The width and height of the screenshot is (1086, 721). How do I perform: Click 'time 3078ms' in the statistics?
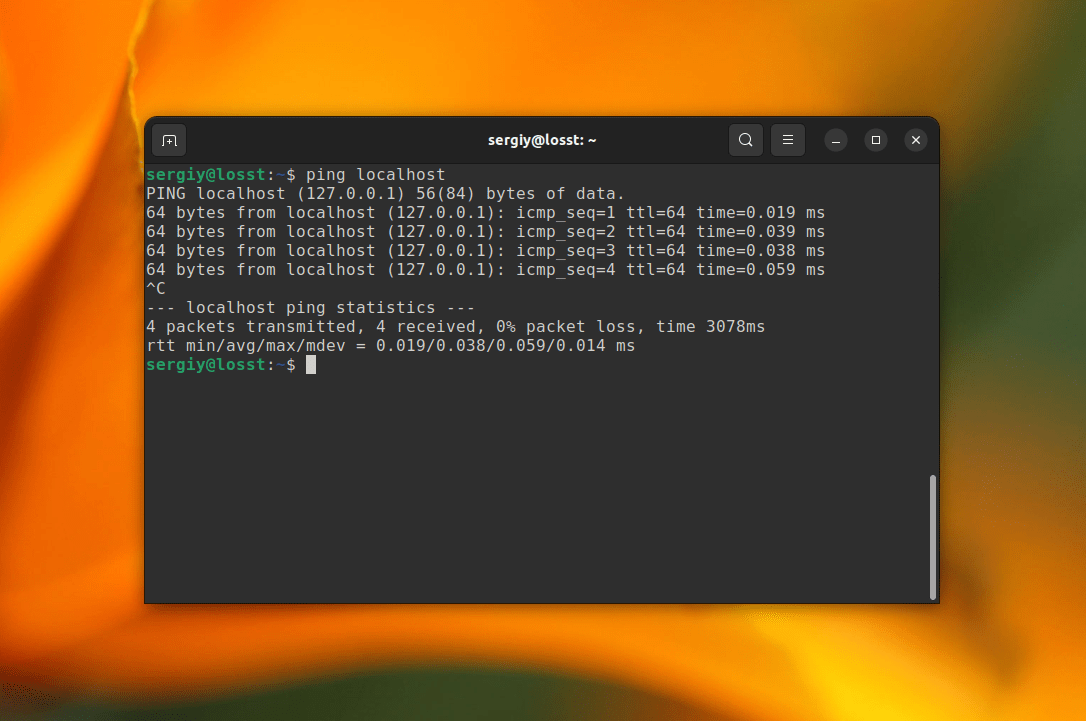pyautogui.click(x=711, y=326)
